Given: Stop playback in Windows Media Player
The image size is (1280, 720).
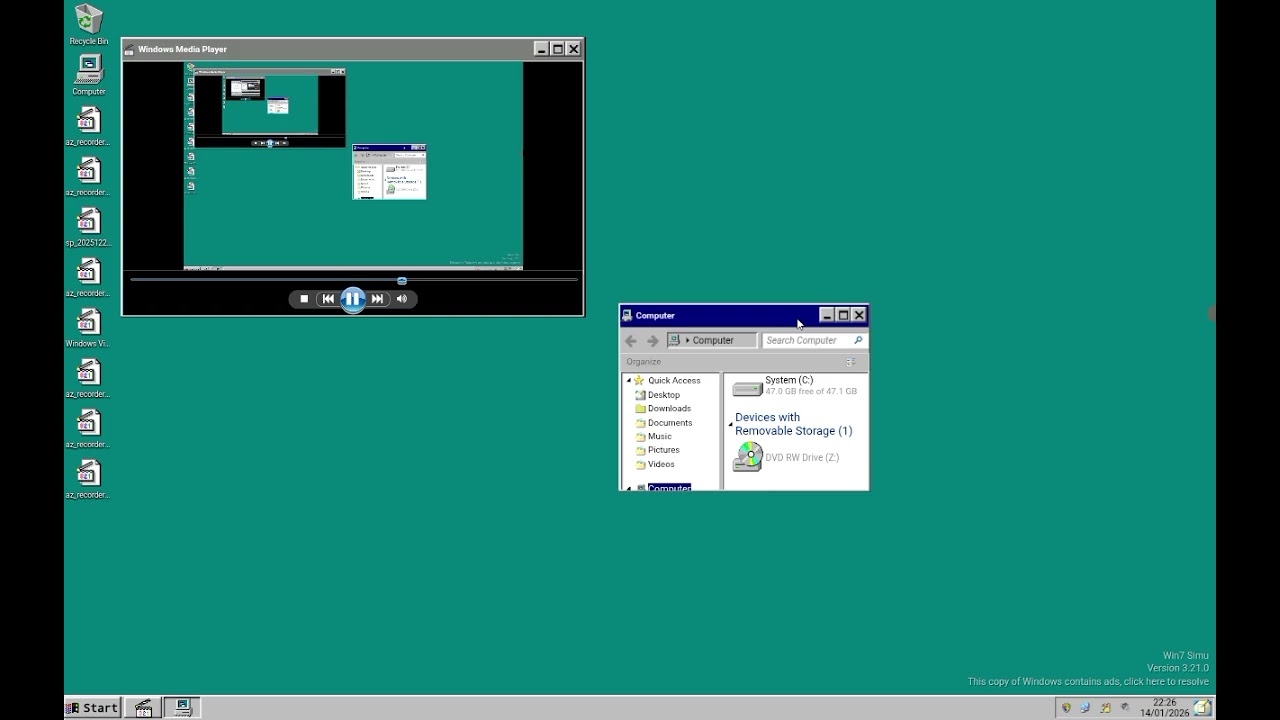Looking at the screenshot, I should point(304,299).
